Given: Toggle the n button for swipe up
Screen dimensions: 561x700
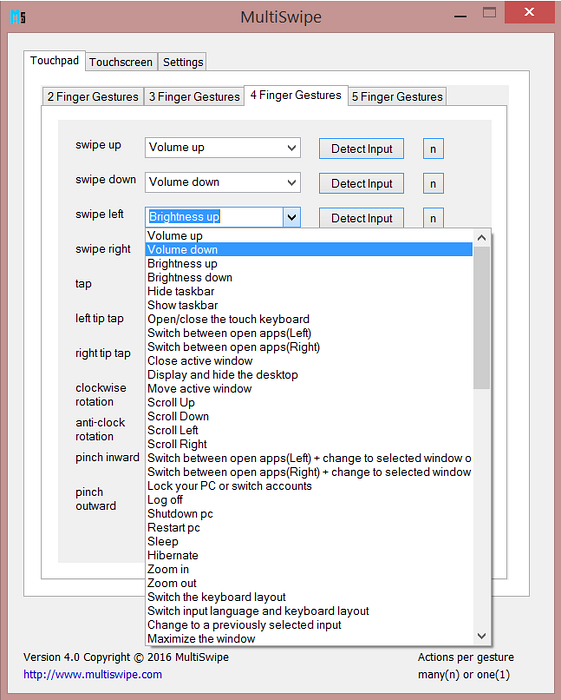Looking at the screenshot, I should 433,149.
